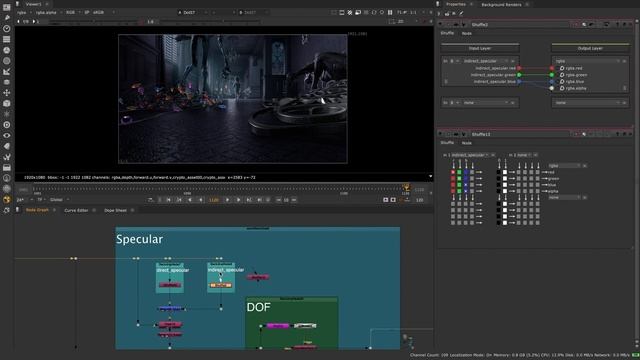640x360 pixels.
Task: Open the in 1 indirect_specular dropdown in Shuffle13
Action: tap(470, 155)
